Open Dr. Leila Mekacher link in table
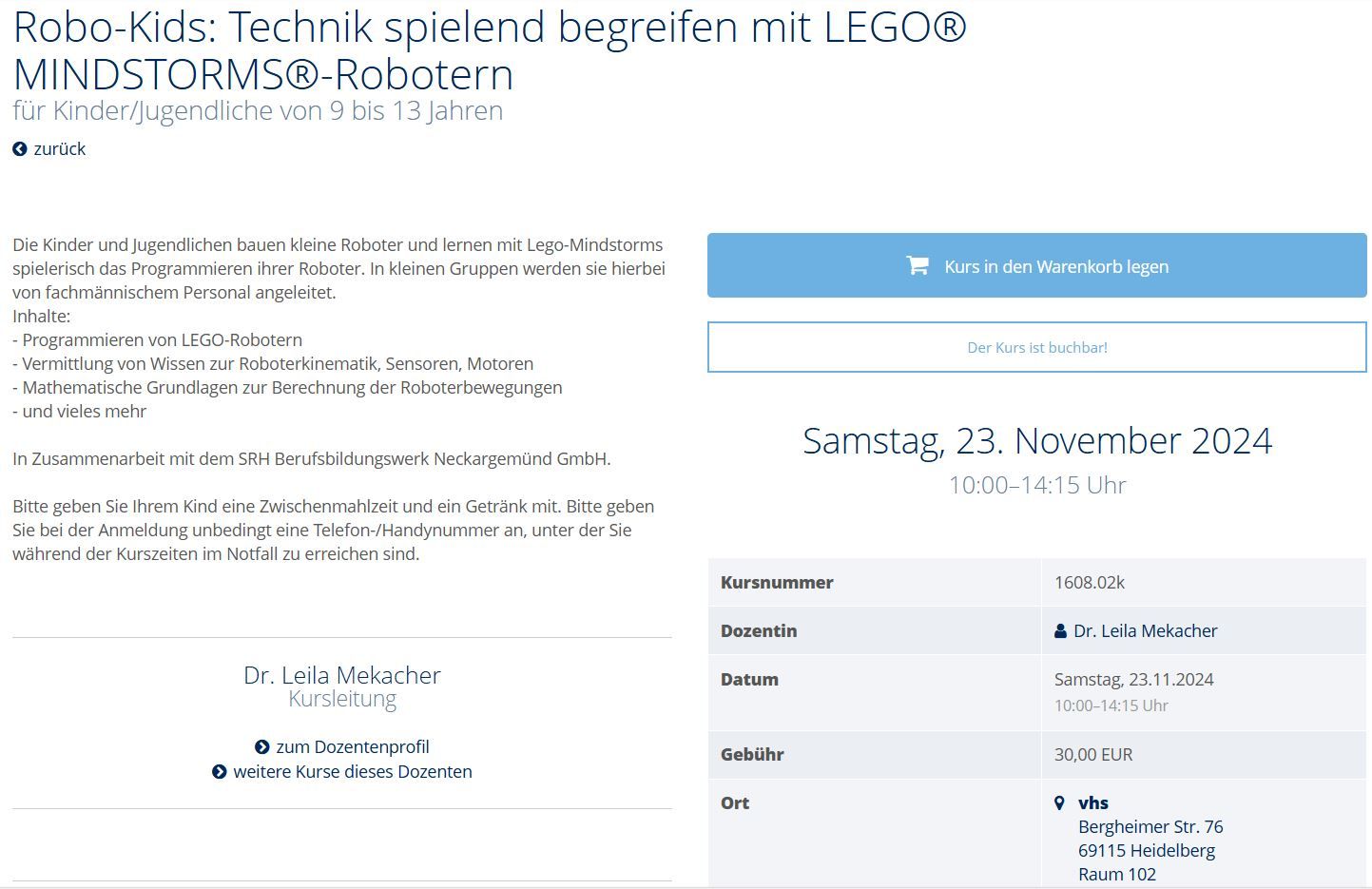This screenshot has width=1372, height=889. tap(1146, 631)
